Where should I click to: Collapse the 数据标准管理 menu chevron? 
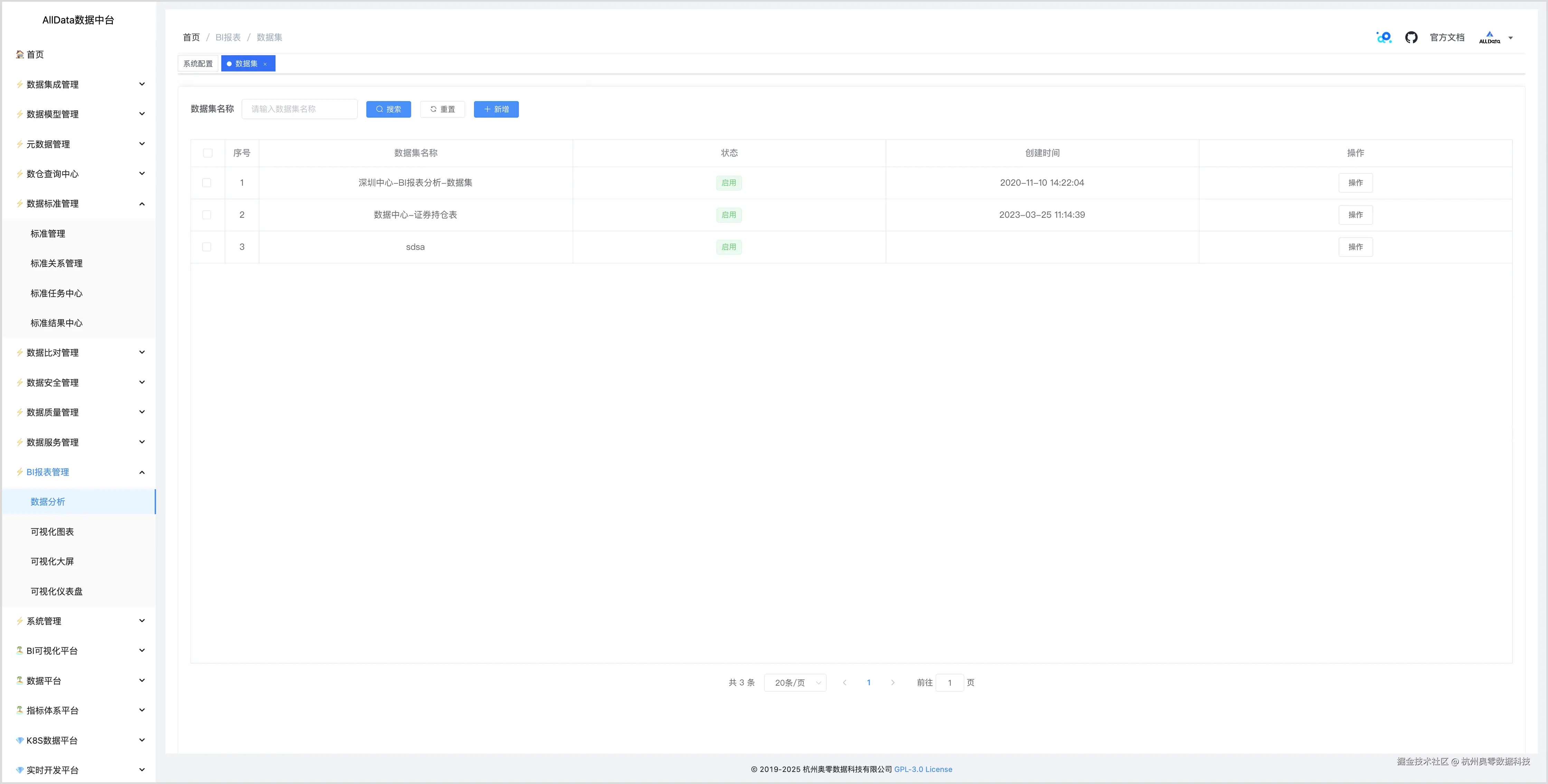142,204
